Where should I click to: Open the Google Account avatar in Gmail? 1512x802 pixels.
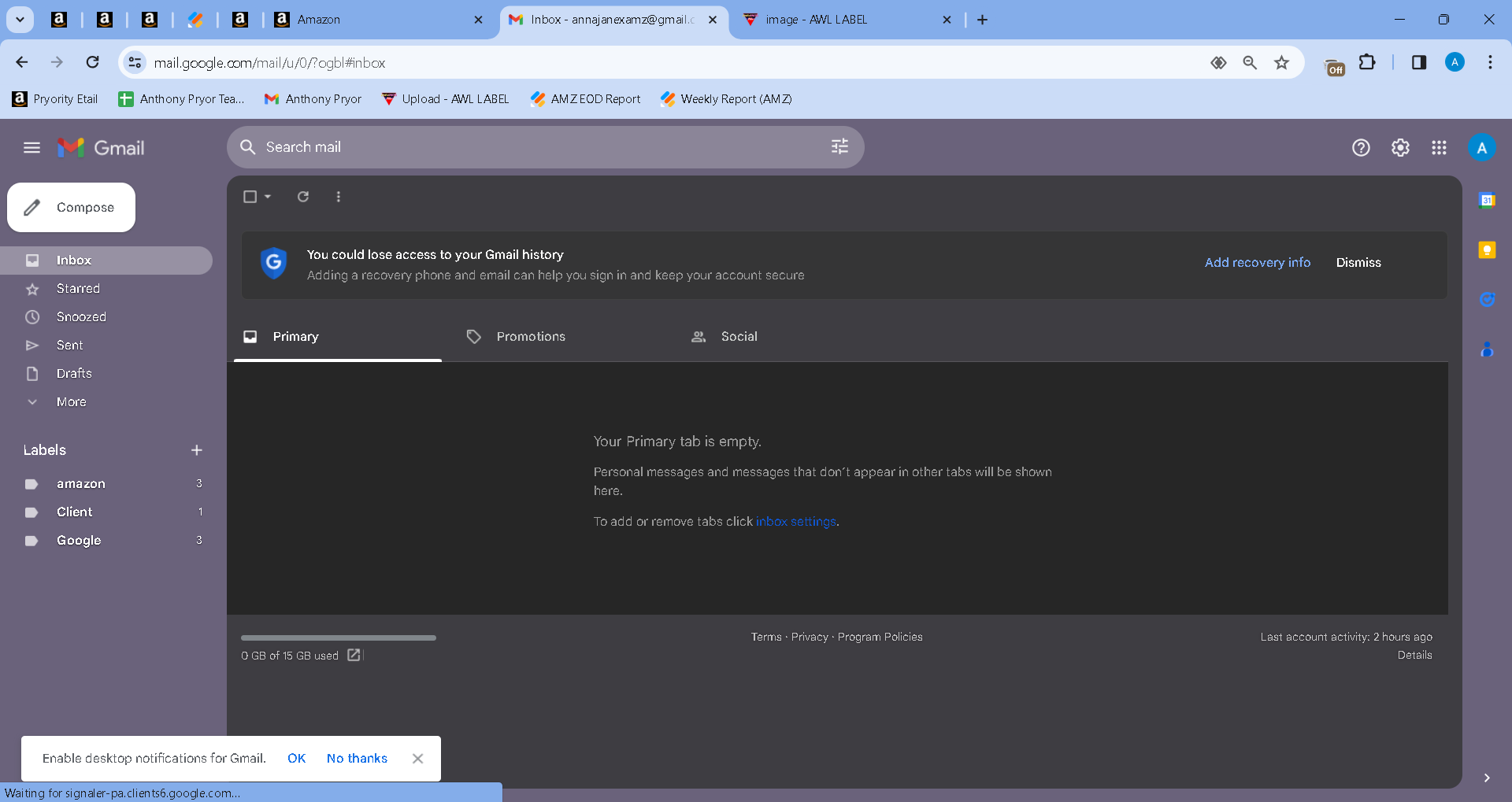point(1481,148)
